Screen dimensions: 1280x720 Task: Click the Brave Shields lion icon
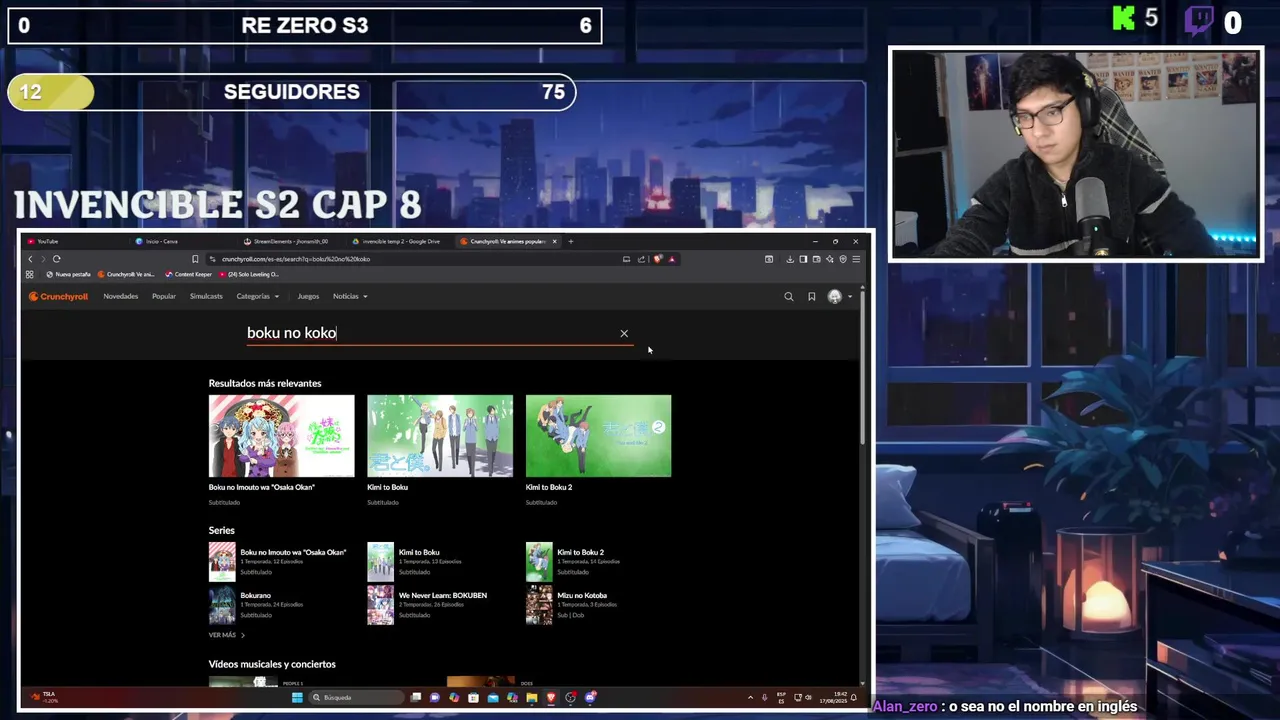(x=657, y=259)
